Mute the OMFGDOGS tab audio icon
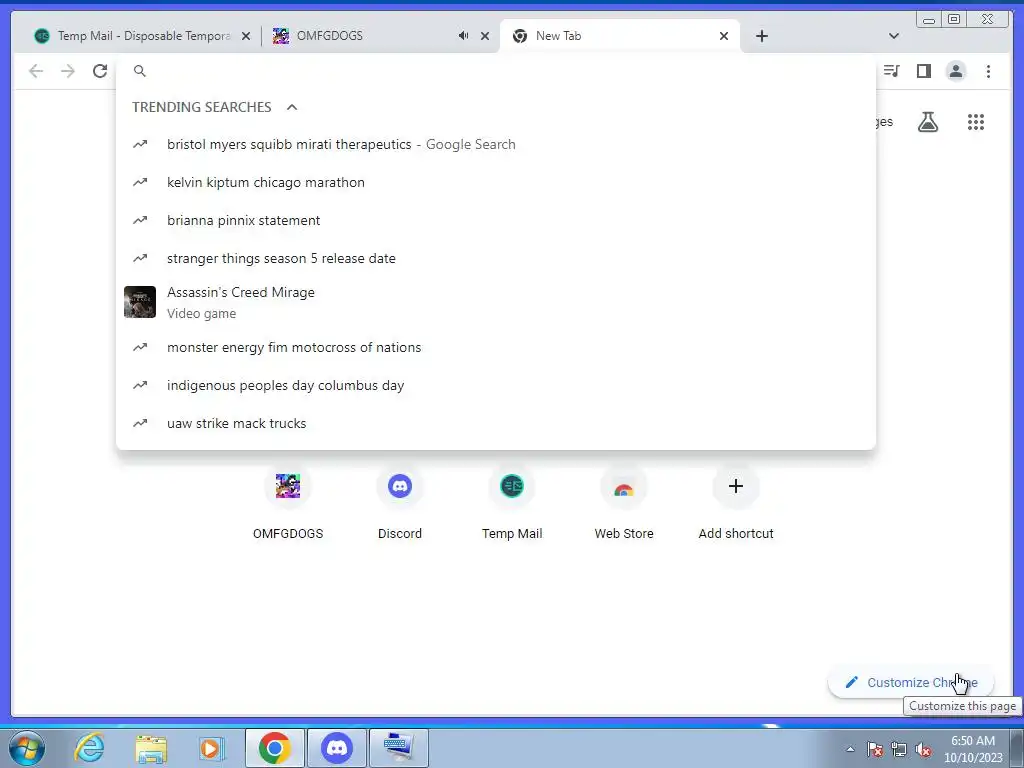Viewport: 1024px width, 768px height. coord(463,36)
